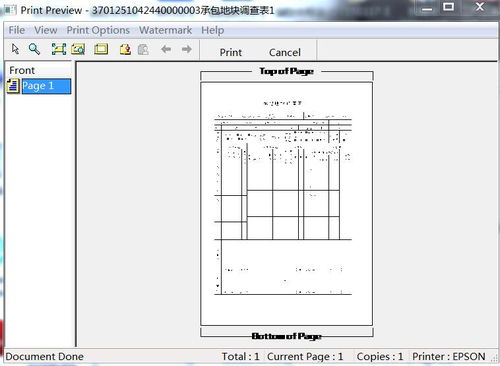Screen dimensions: 500x366
Task: Open the Watermark menu
Action: pyautogui.click(x=165, y=30)
